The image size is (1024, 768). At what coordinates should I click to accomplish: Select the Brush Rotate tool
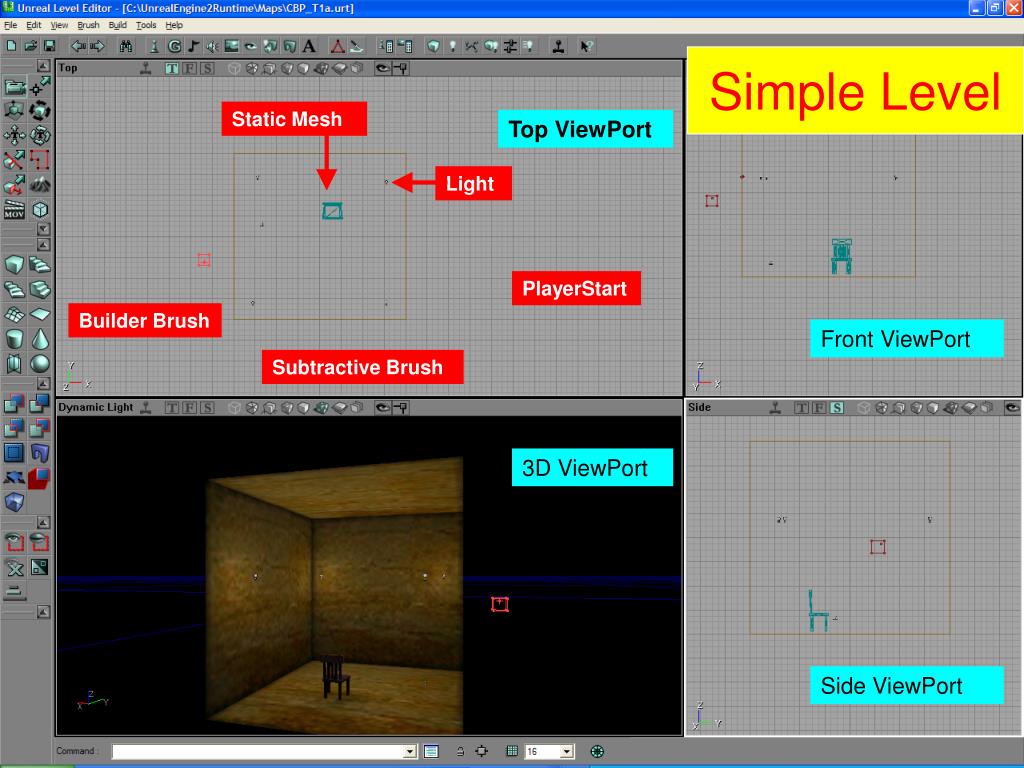click(x=40, y=110)
